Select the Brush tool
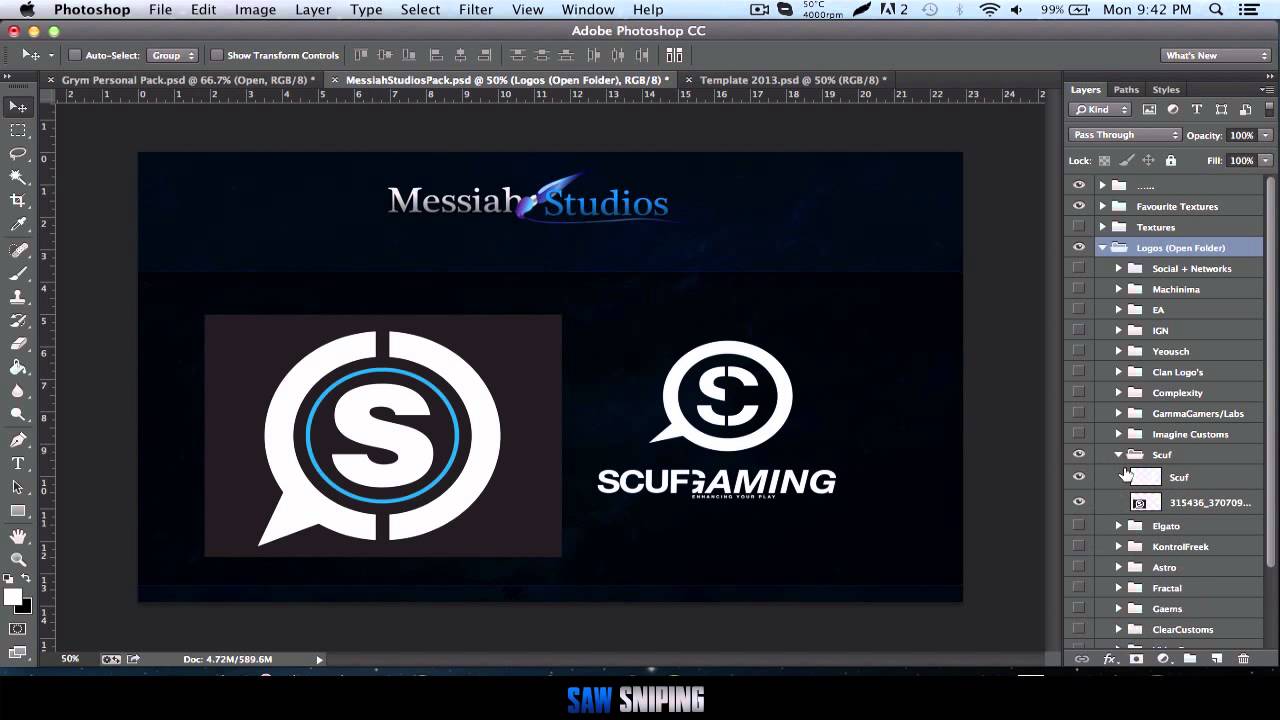This screenshot has height=720, width=1280. pos(18,273)
